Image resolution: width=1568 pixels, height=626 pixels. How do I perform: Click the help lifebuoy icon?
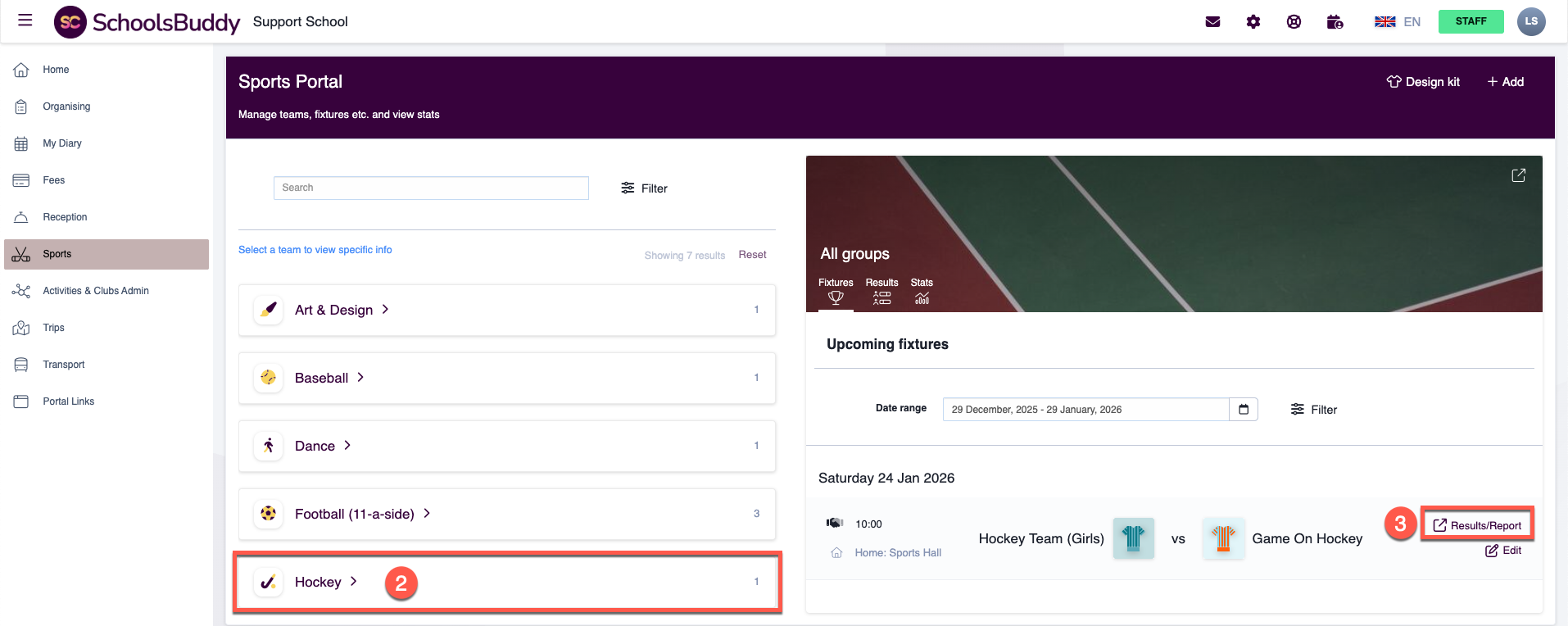tap(1294, 22)
